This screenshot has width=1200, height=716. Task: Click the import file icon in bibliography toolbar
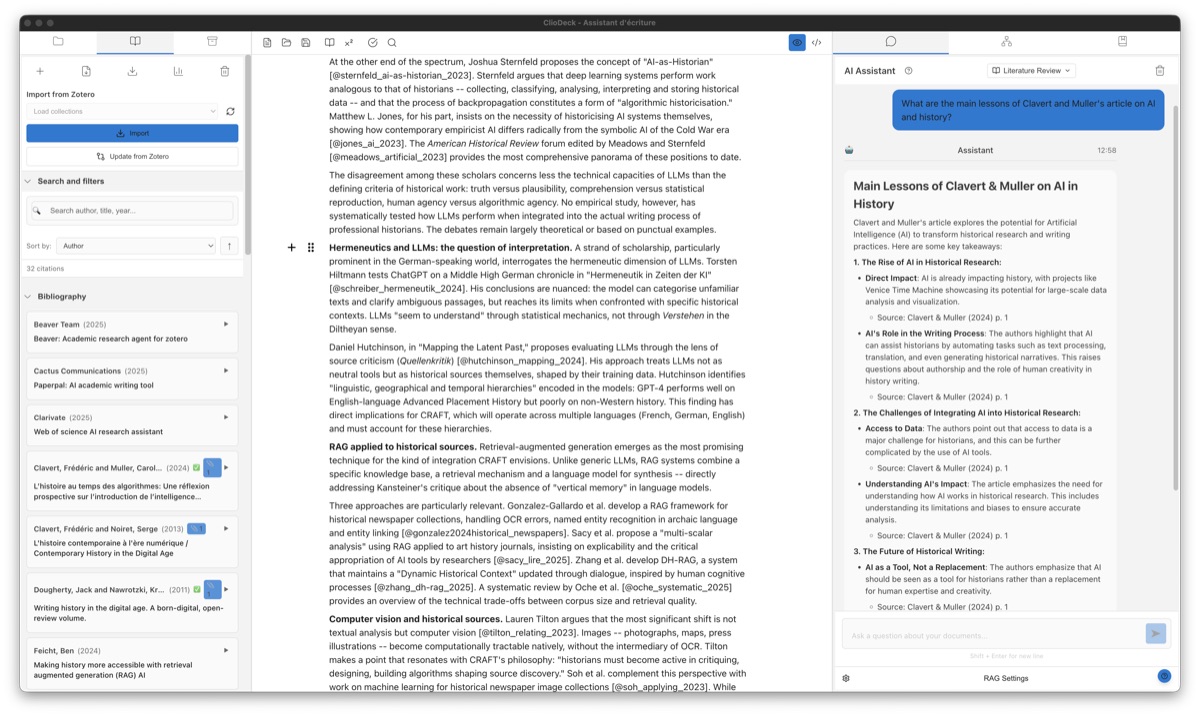pyautogui.click(x=86, y=71)
